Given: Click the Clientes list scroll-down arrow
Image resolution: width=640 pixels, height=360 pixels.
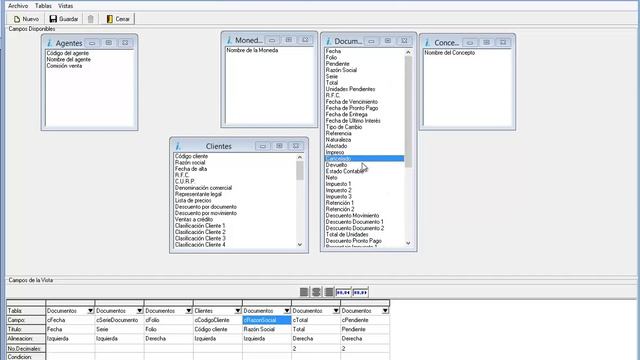Looking at the screenshot, I should point(300,244).
